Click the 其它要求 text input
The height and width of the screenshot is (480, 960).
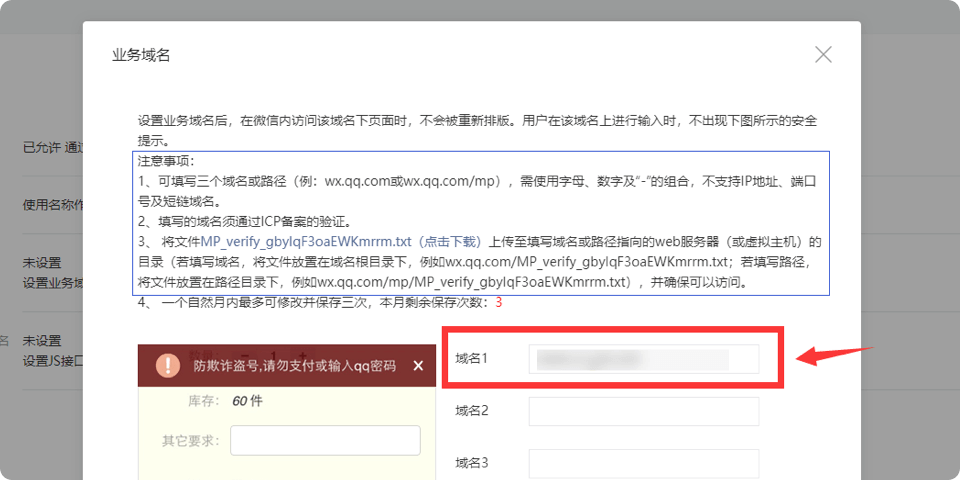pos(325,440)
